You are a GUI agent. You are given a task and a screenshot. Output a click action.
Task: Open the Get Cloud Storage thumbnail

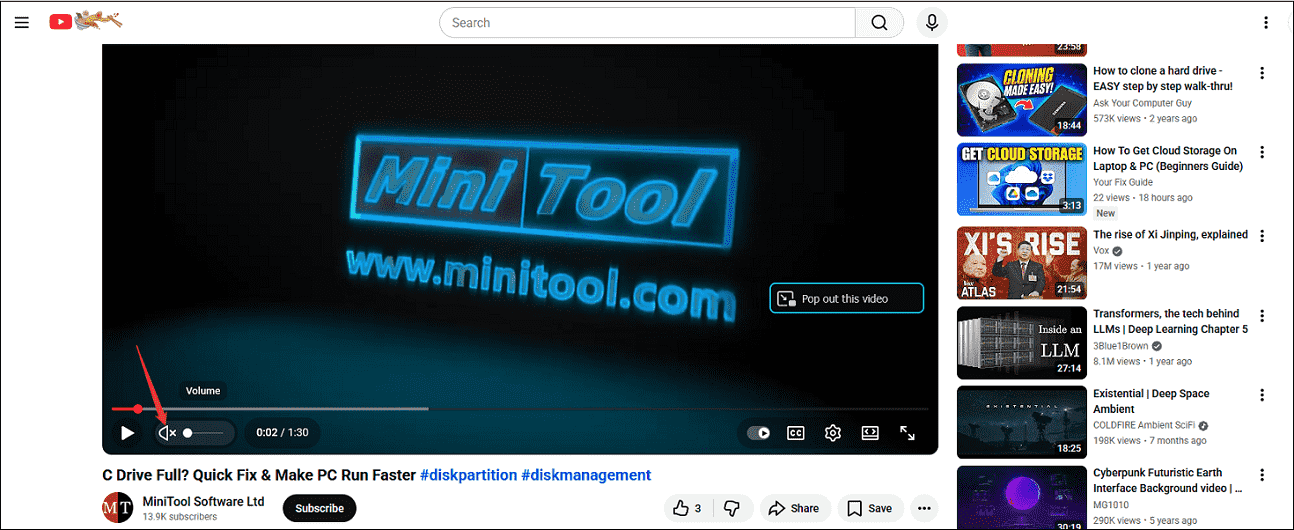[x=1021, y=180]
